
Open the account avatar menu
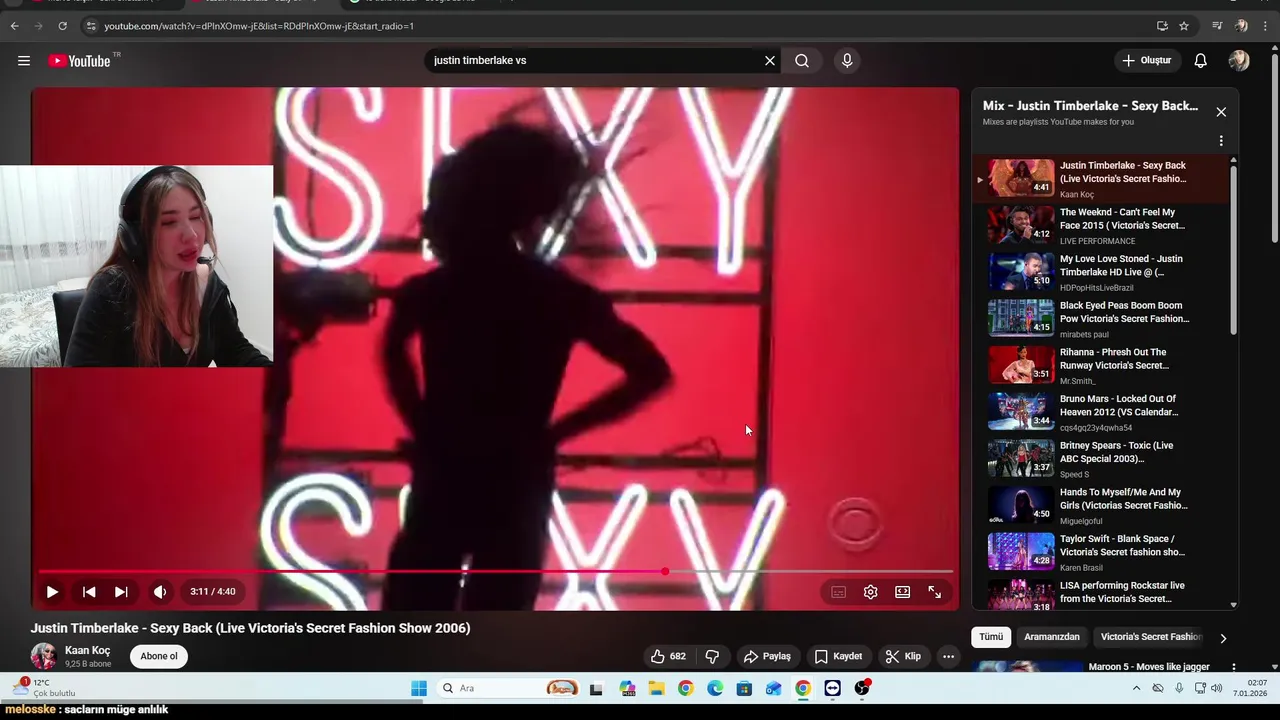[1239, 61]
